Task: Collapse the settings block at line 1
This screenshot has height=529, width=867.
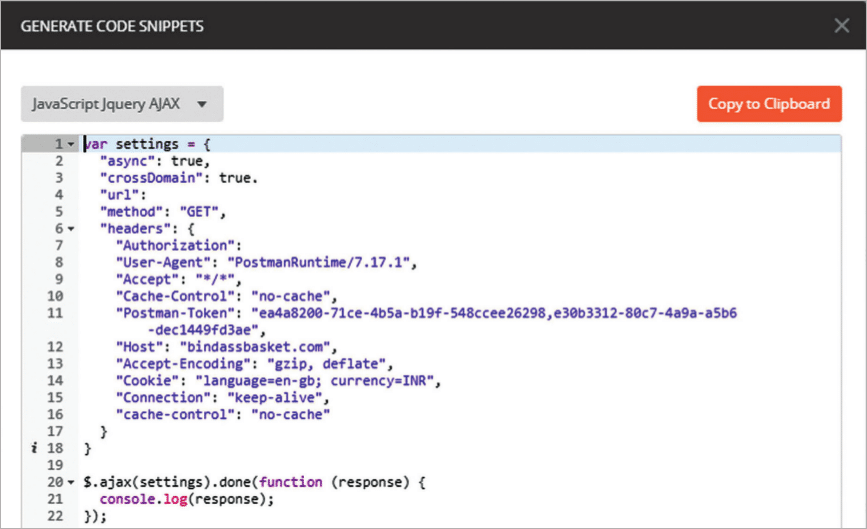Action: [71, 145]
